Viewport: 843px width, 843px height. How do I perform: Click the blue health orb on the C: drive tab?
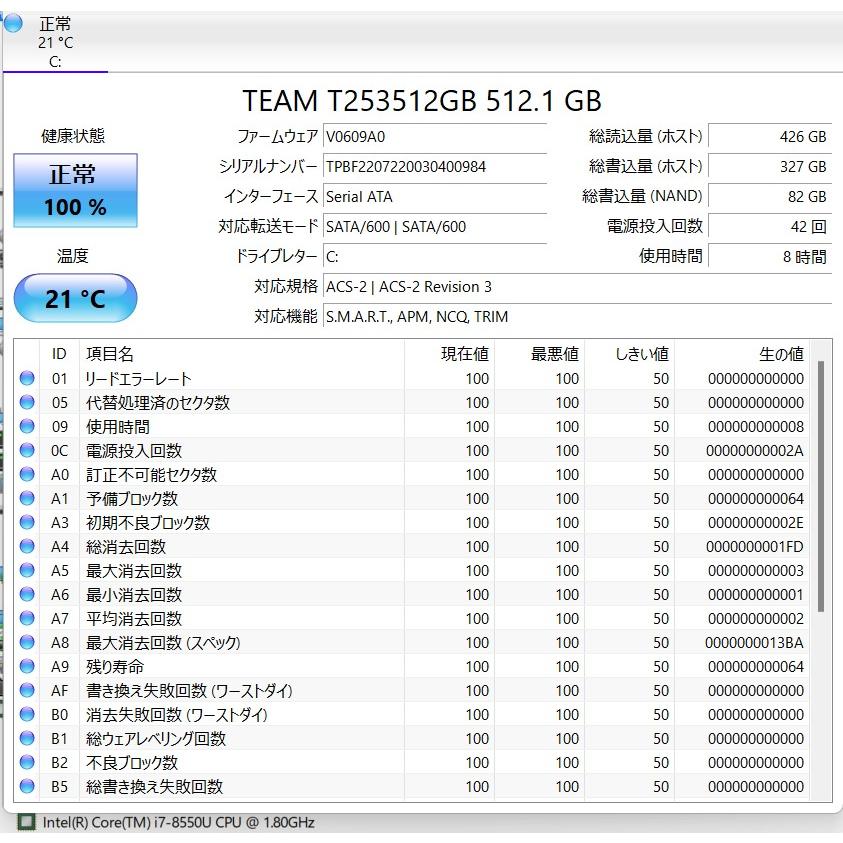[11, 25]
